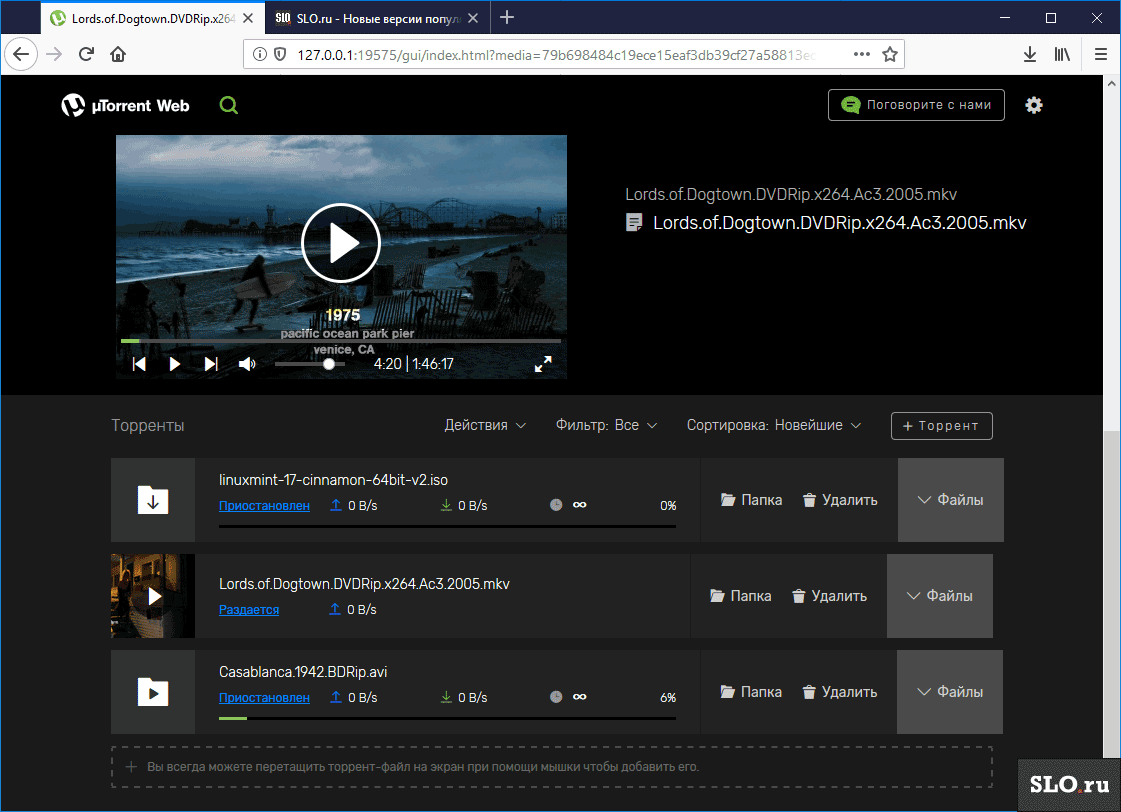Mute the video with speaker icon

click(247, 364)
